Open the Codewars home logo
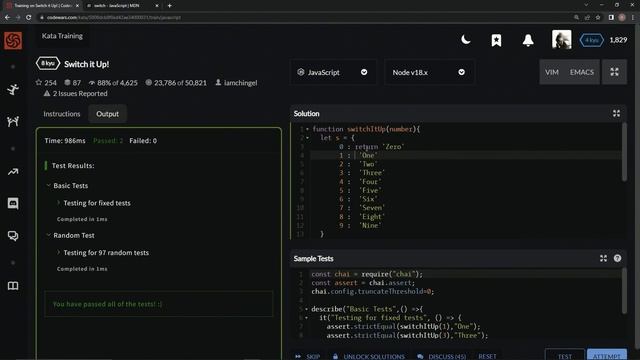Screen dimensions: 640x360 point(13,40)
